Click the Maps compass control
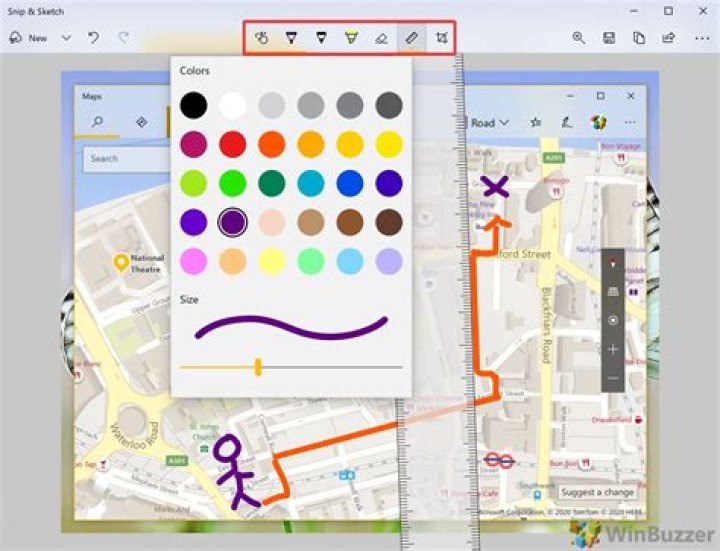Viewport: 720px width, 551px height. pyautogui.click(x=613, y=264)
